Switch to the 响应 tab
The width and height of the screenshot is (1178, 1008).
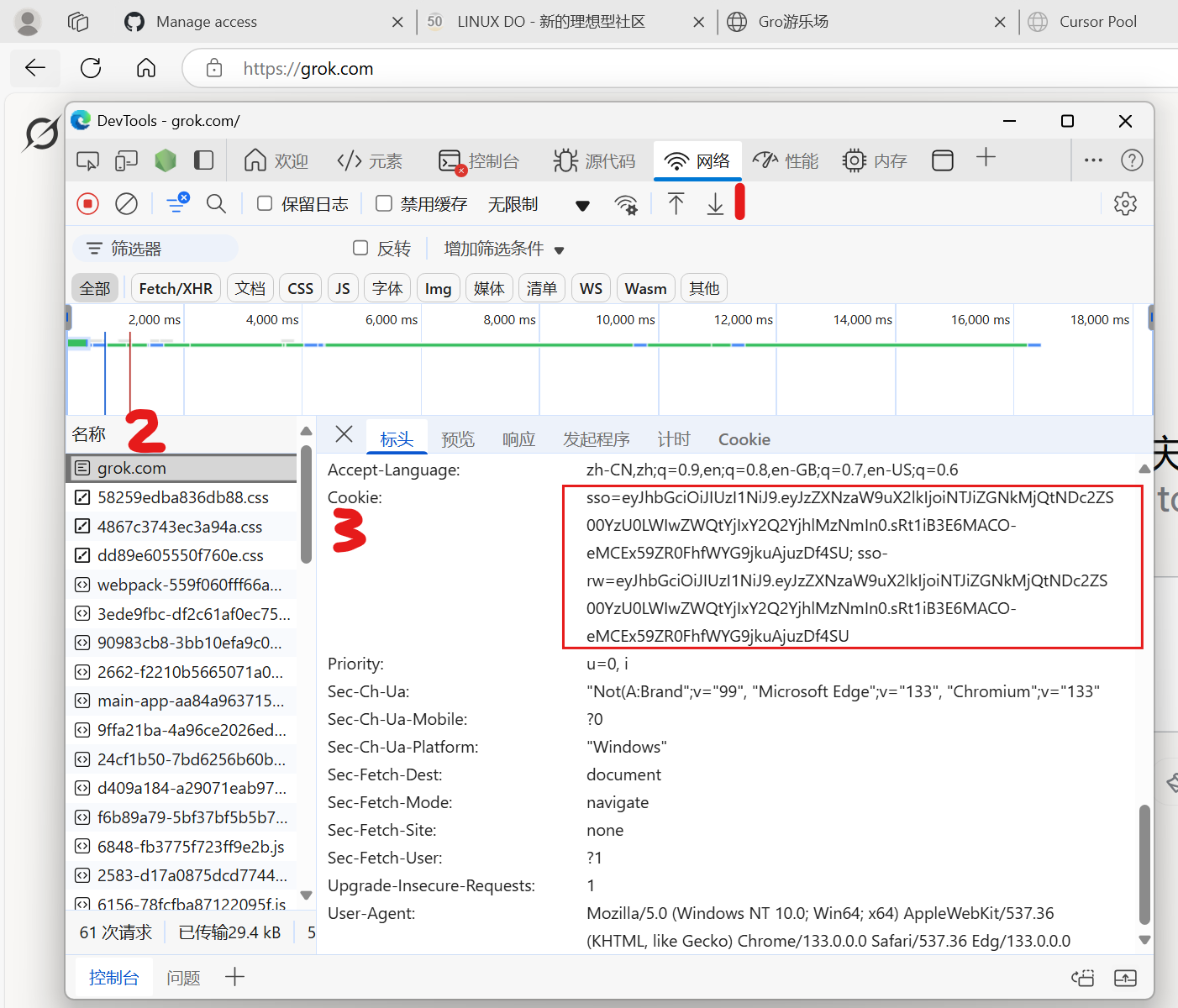pyautogui.click(x=518, y=439)
